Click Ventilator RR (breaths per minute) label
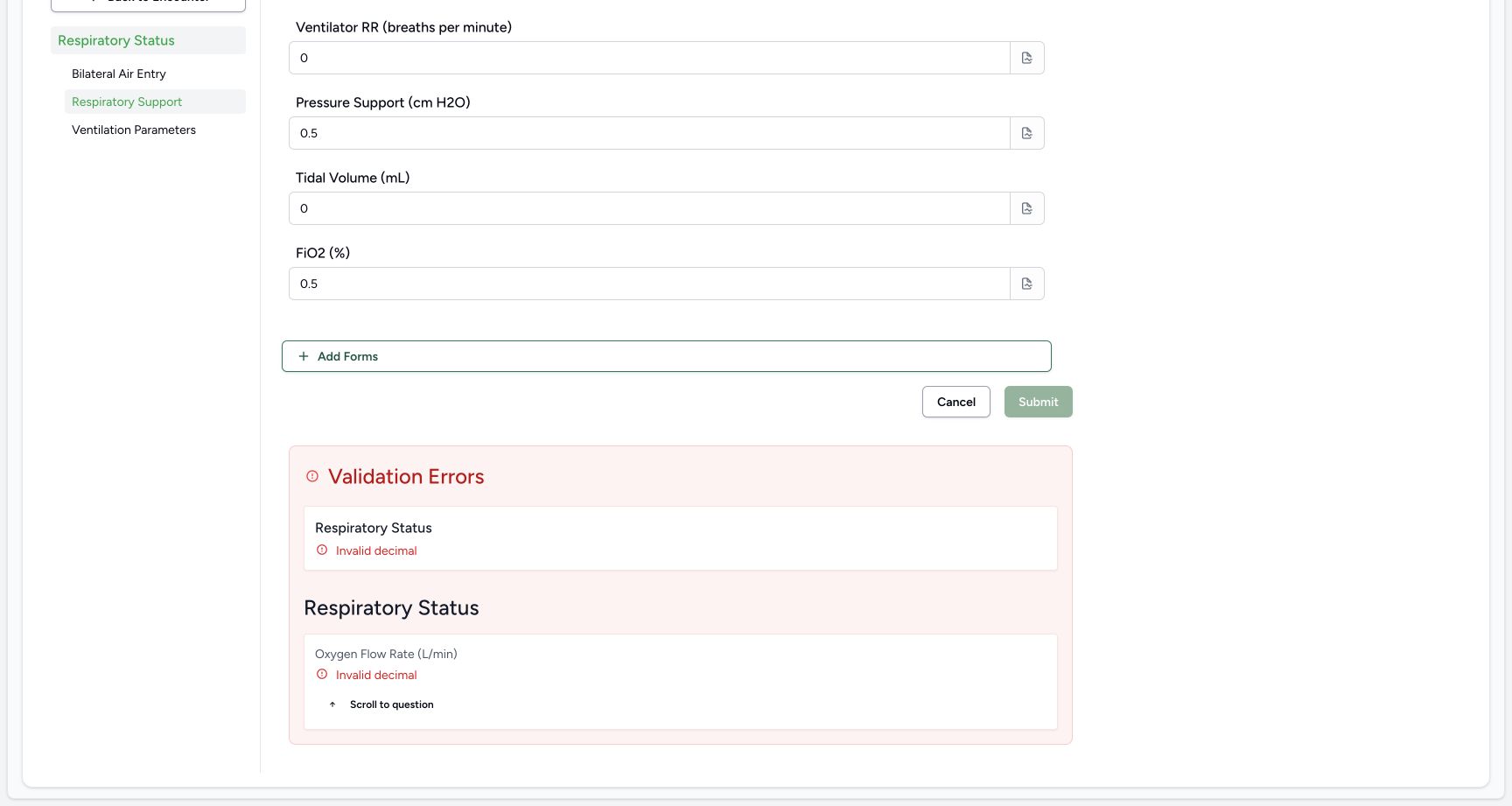The height and width of the screenshot is (806, 1512). click(403, 27)
